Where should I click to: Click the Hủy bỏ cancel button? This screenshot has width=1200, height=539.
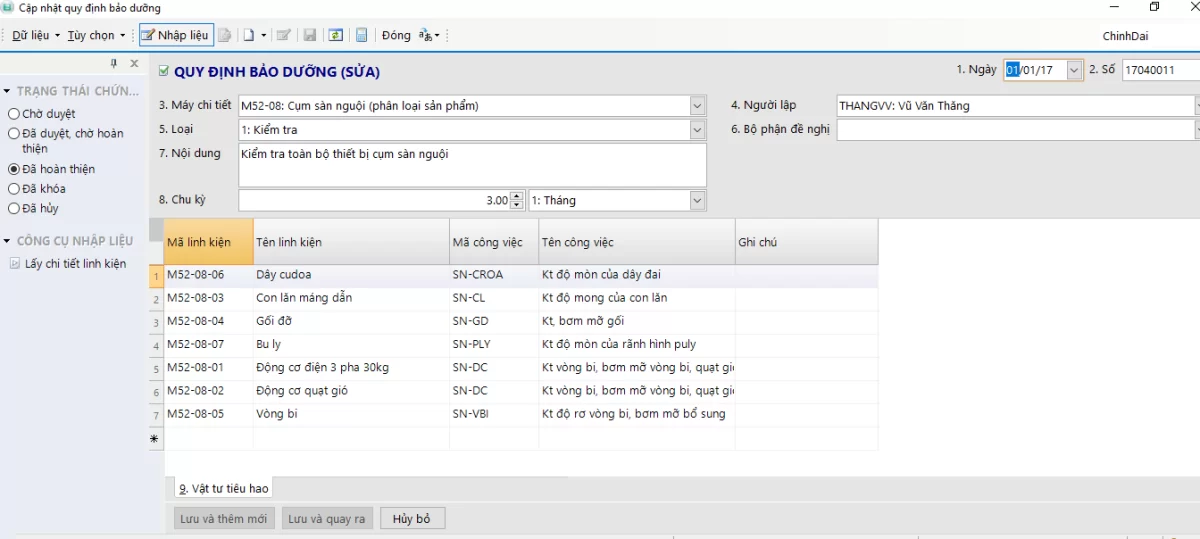click(x=411, y=518)
